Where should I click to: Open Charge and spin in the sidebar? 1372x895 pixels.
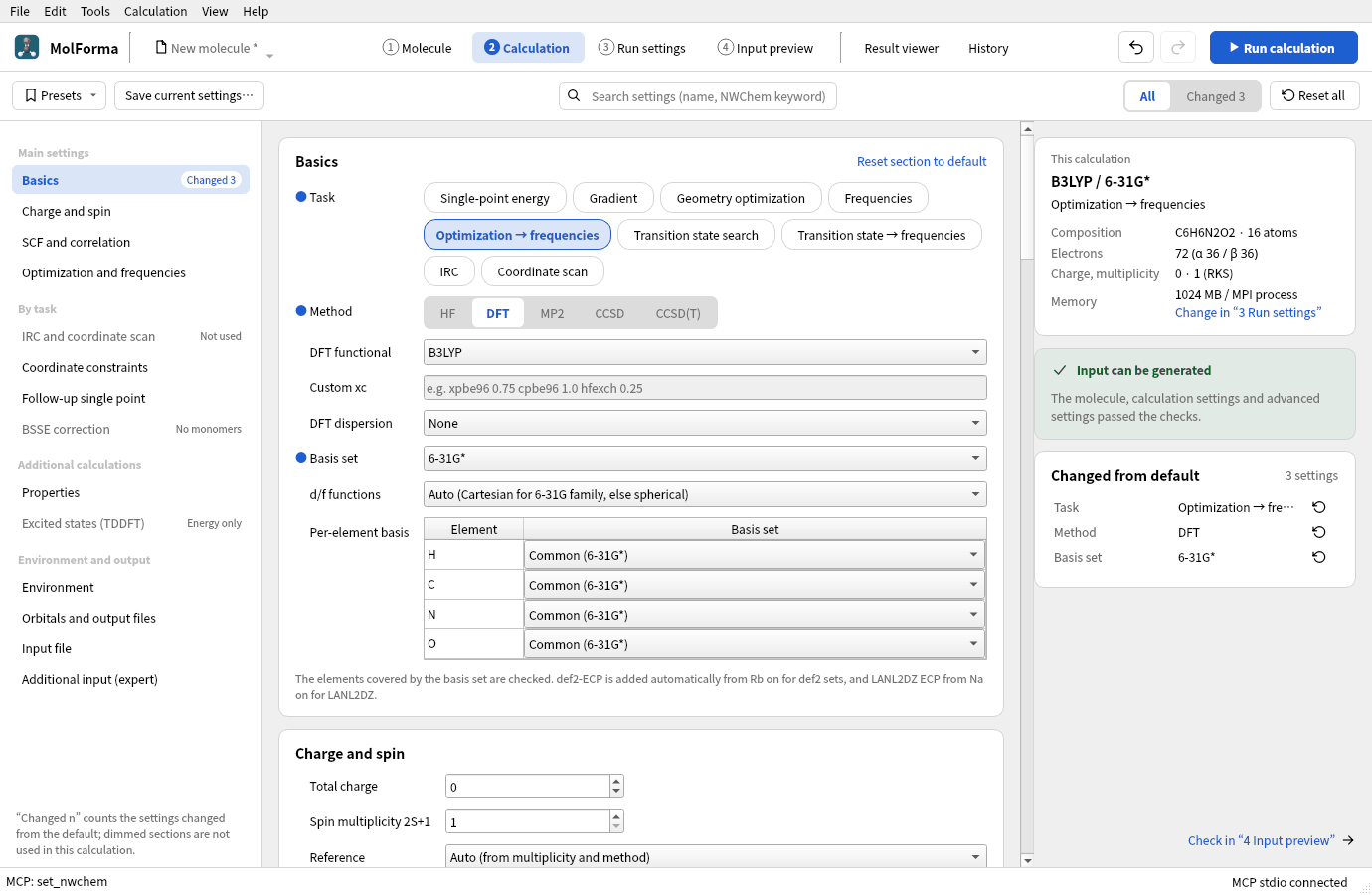pyautogui.click(x=130, y=211)
